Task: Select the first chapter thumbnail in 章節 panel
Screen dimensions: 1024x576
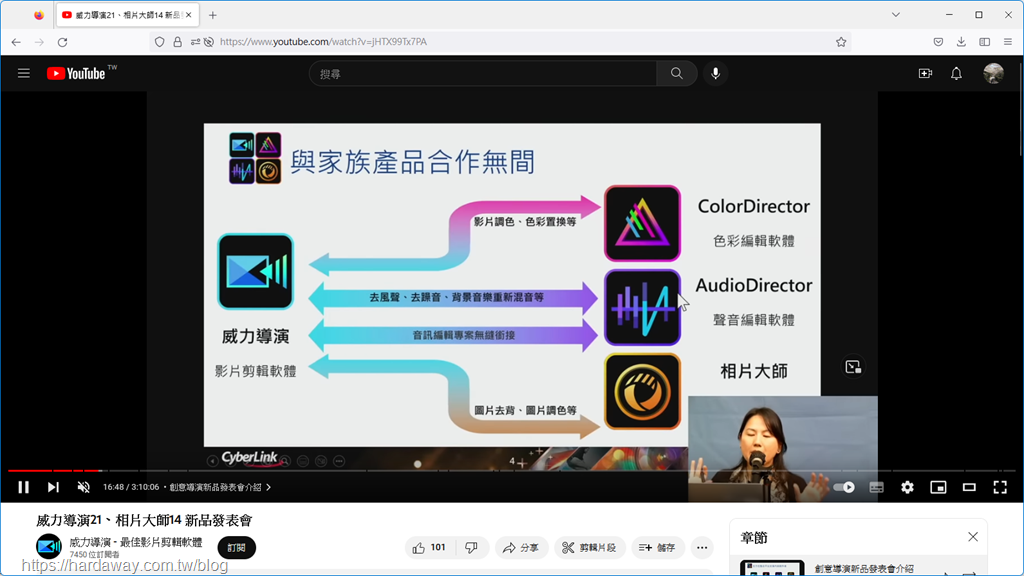Action: [x=772, y=568]
